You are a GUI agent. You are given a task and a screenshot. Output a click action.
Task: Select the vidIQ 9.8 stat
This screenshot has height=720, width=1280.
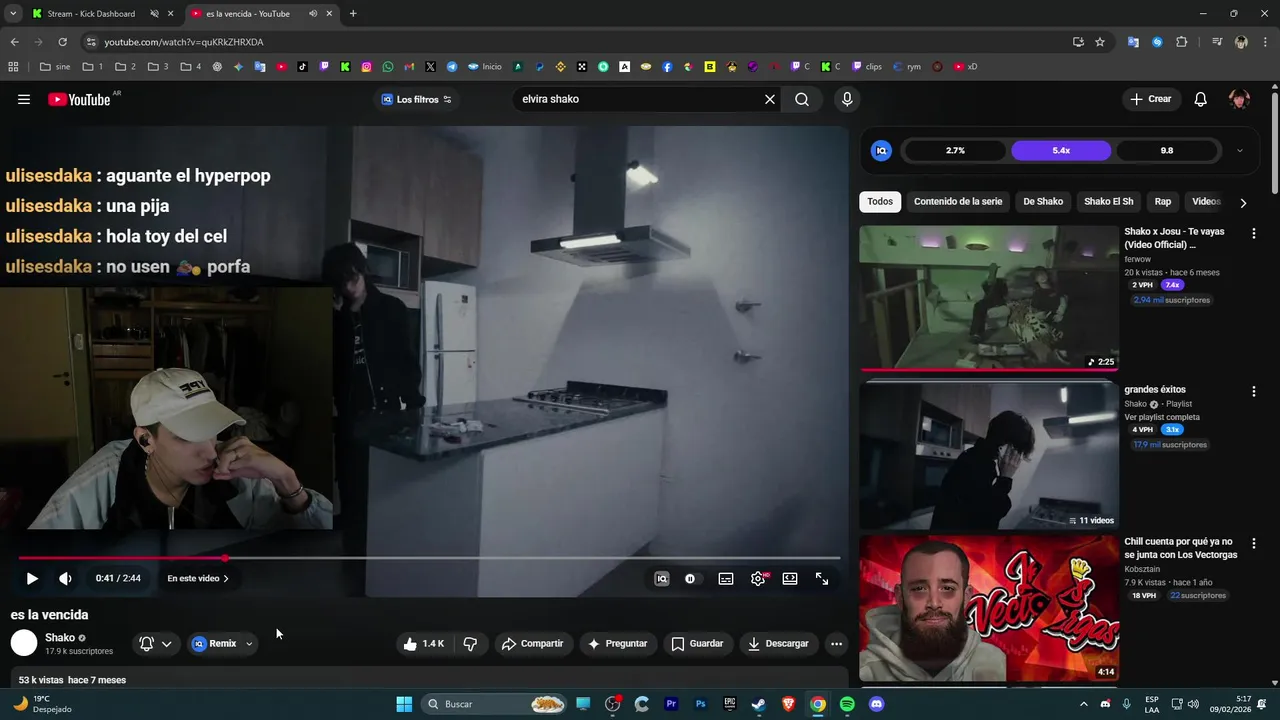tap(1167, 151)
